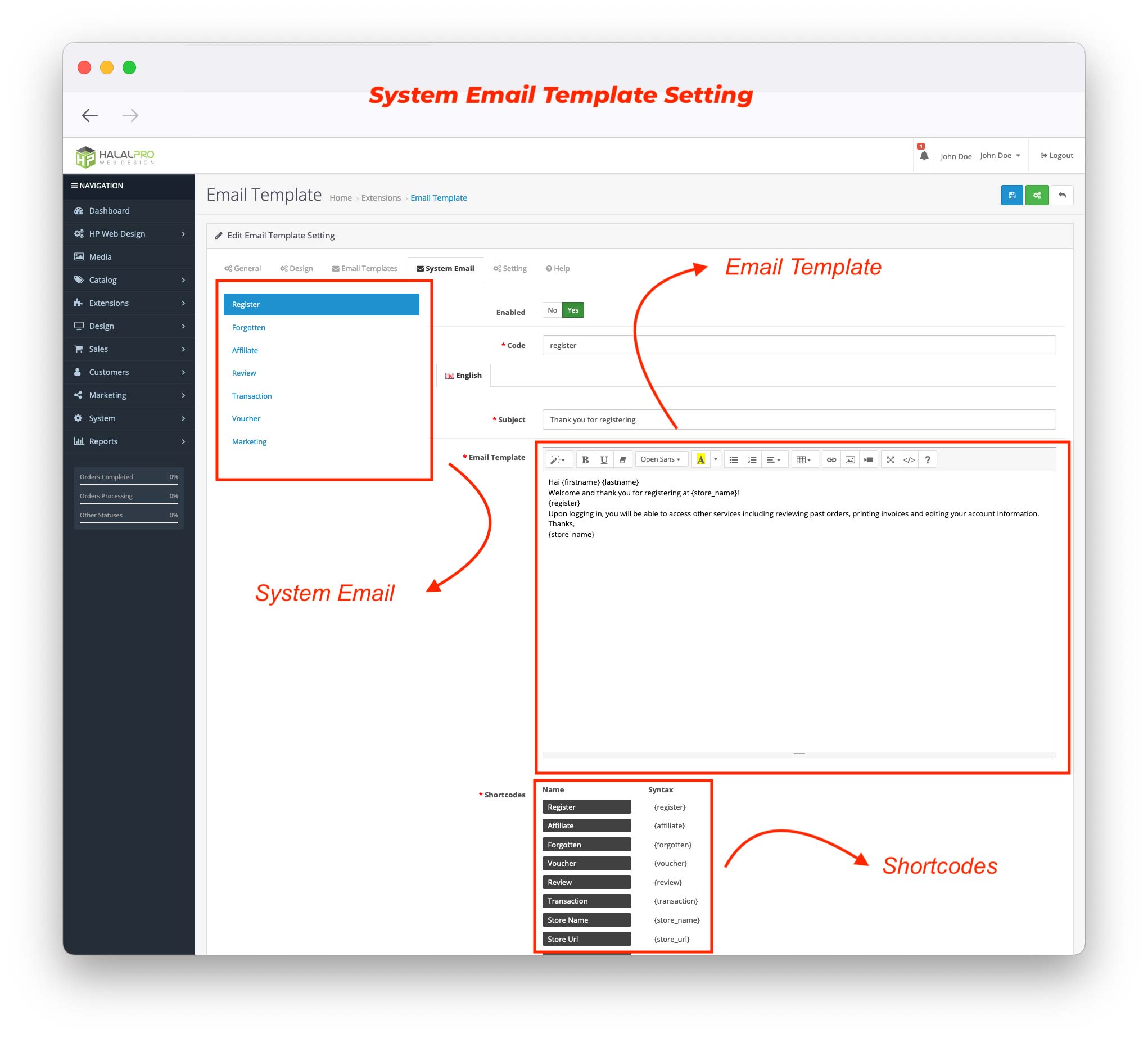Switch to the Design tab

click(x=297, y=269)
